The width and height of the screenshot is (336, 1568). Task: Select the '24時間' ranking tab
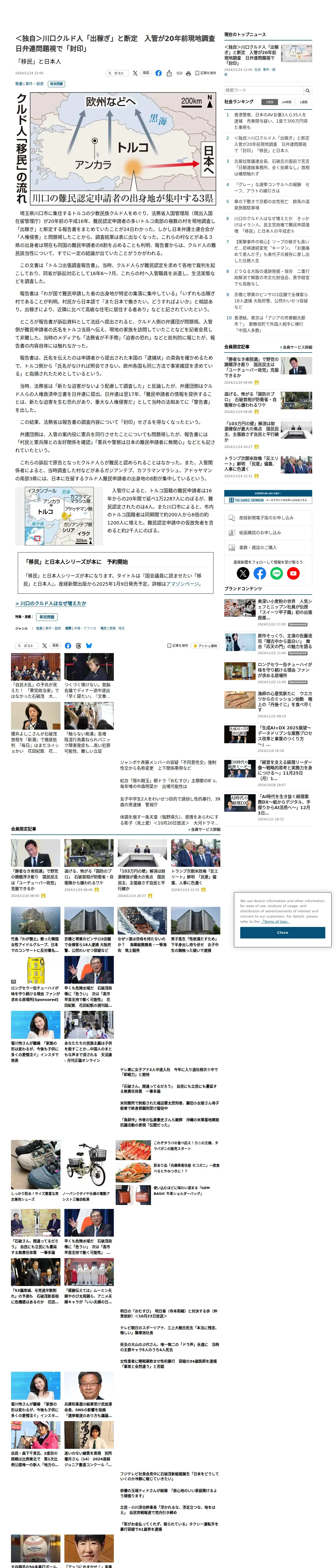[x=287, y=102]
